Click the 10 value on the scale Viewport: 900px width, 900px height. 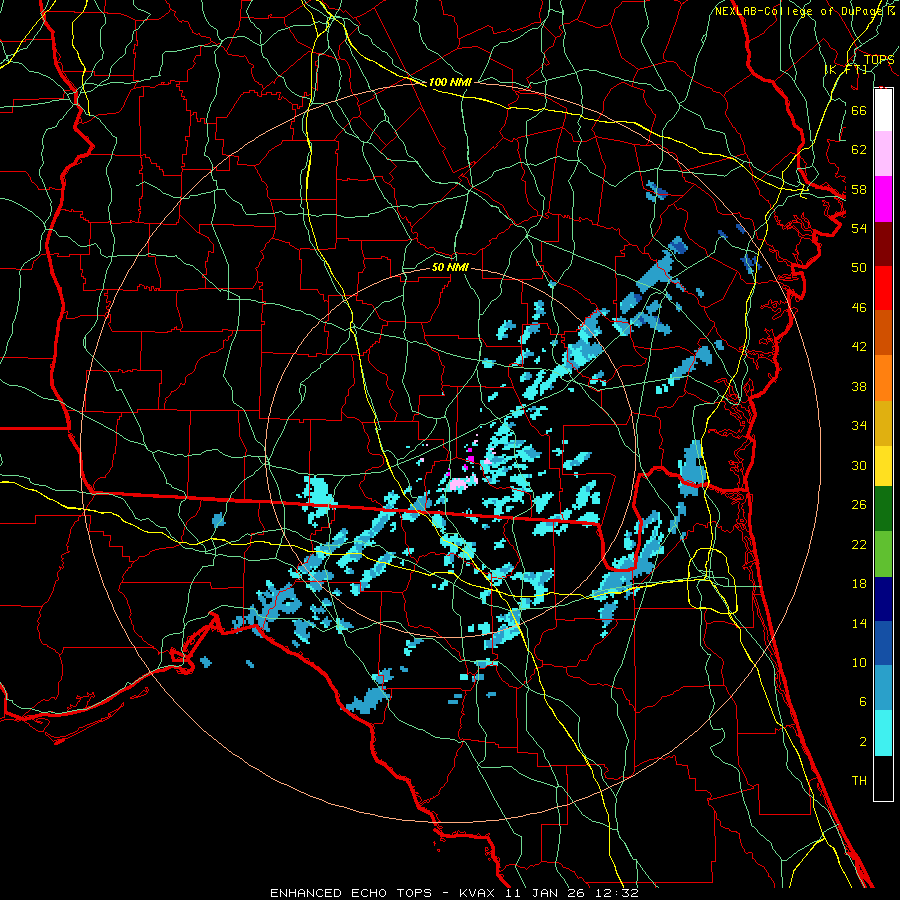[x=859, y=663]
